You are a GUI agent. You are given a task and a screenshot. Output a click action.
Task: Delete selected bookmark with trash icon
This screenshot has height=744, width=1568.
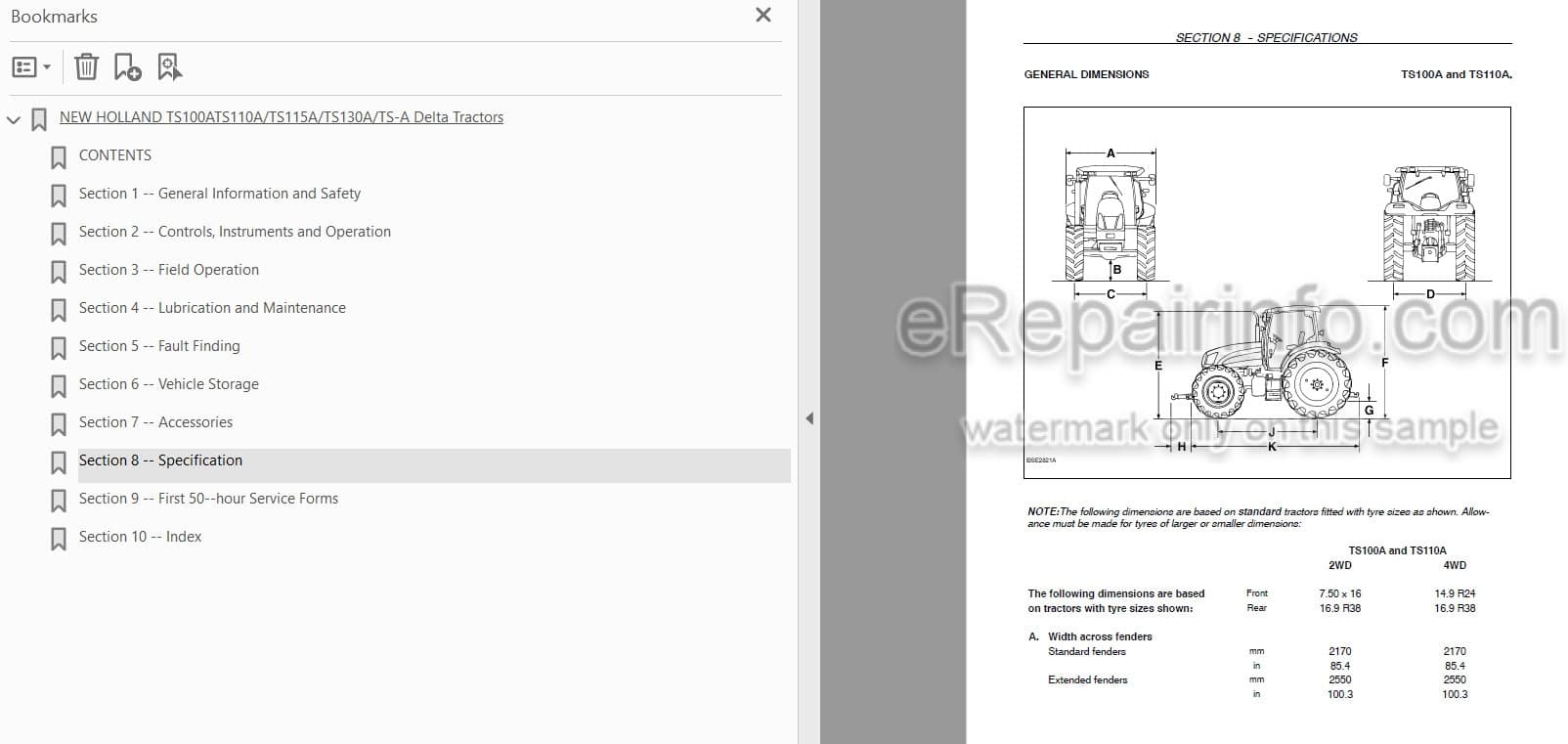pyautogui.click(x=86, y=66)
